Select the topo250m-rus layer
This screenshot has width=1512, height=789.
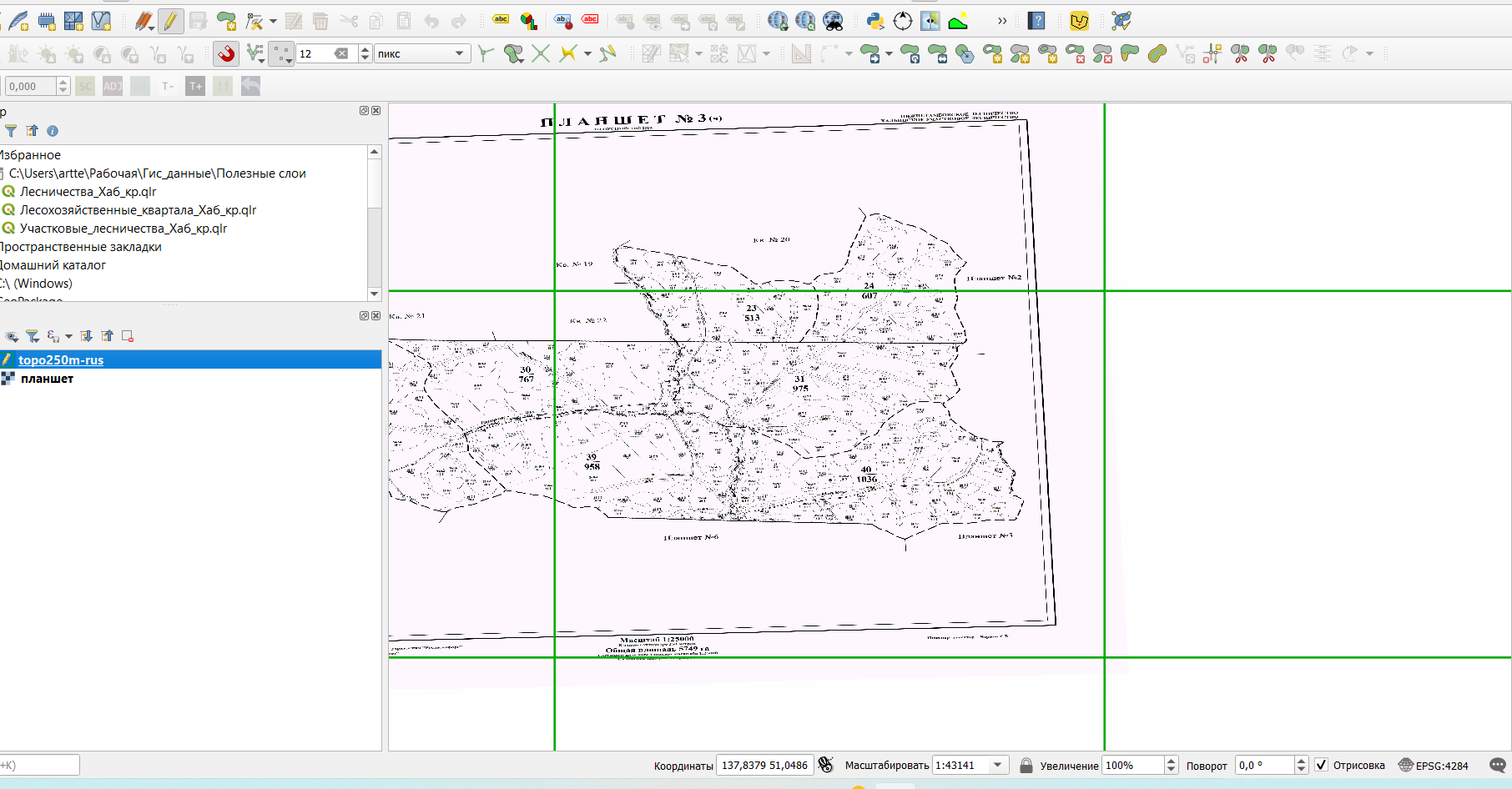point(61,359)
